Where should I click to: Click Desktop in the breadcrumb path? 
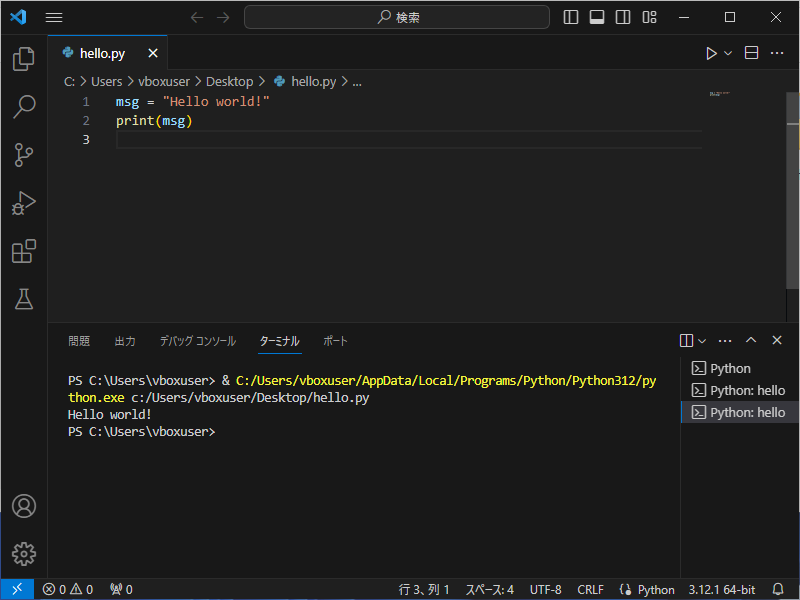(229, 81)
